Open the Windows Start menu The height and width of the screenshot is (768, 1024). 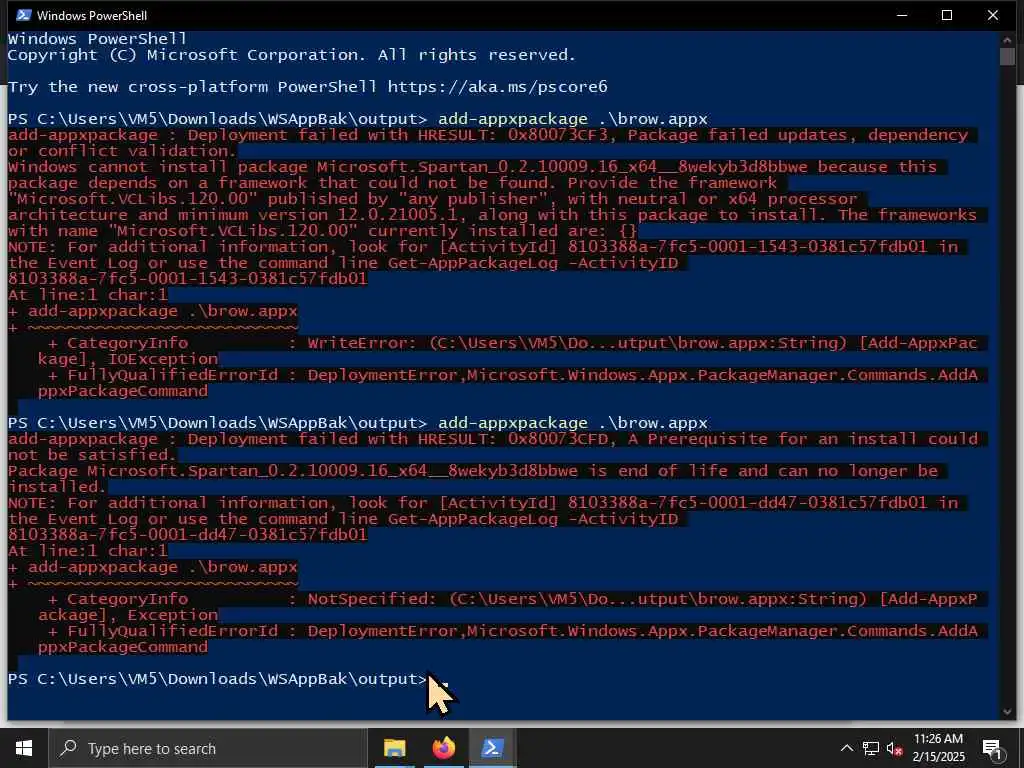pos(24,748)
